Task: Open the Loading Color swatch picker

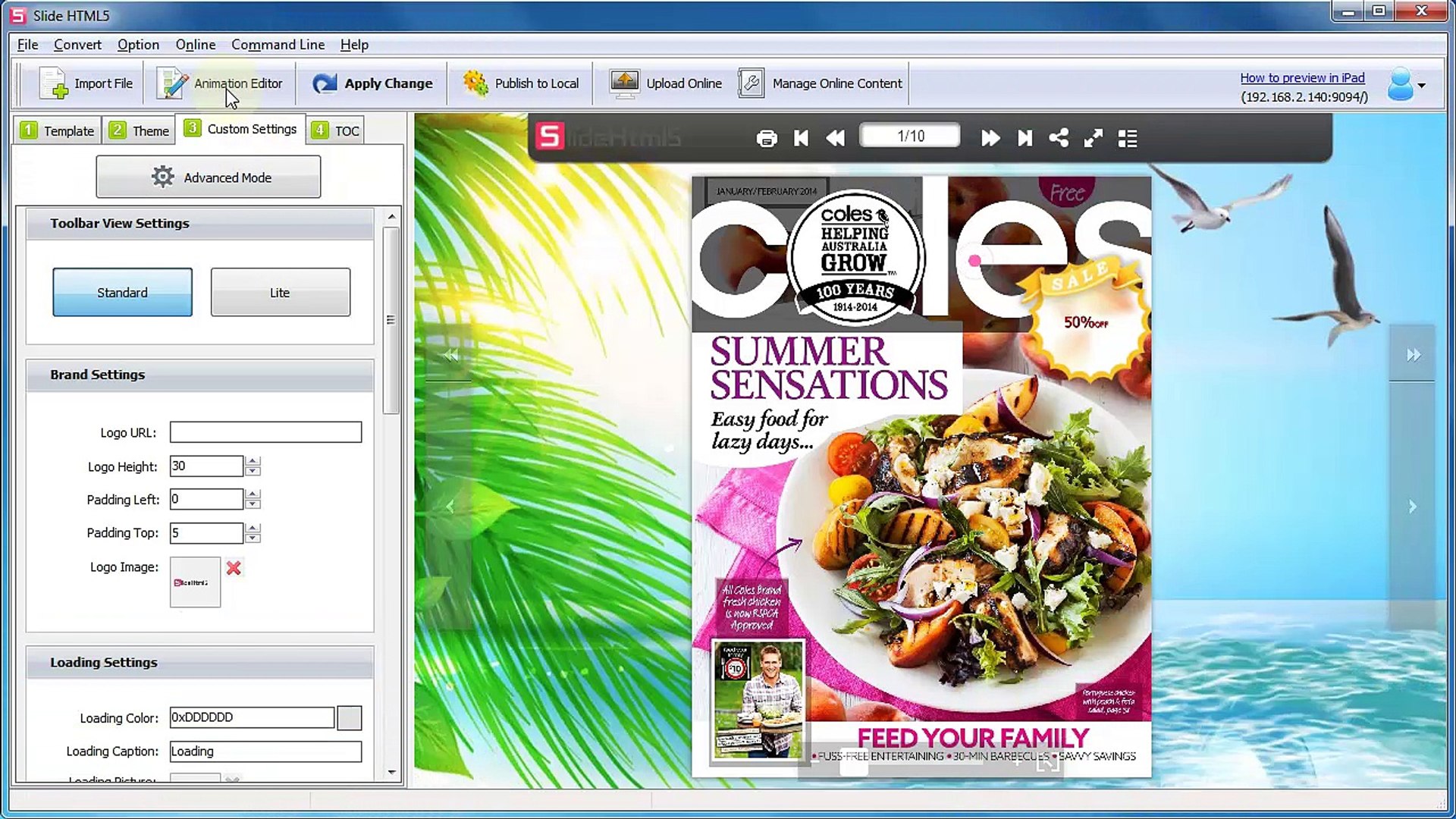Action: [x=349, y=717]
